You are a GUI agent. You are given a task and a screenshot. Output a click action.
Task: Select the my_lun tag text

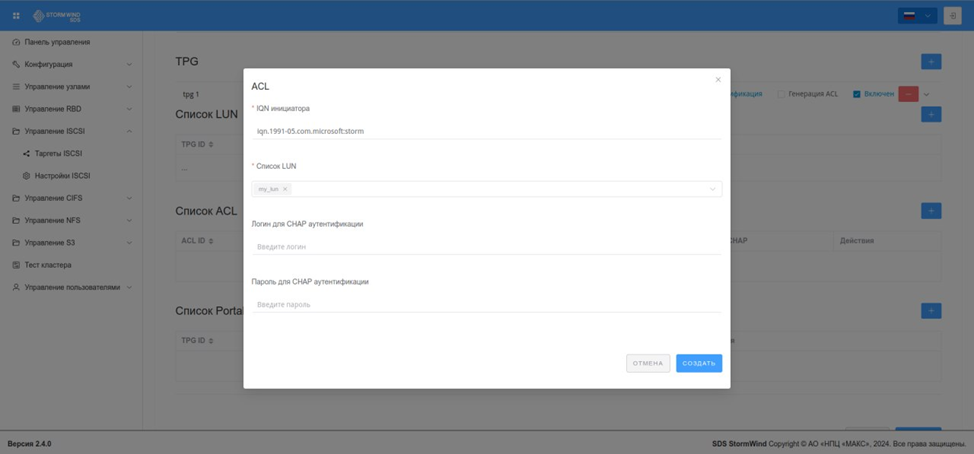pyautogui.click(x=268, y=189)
